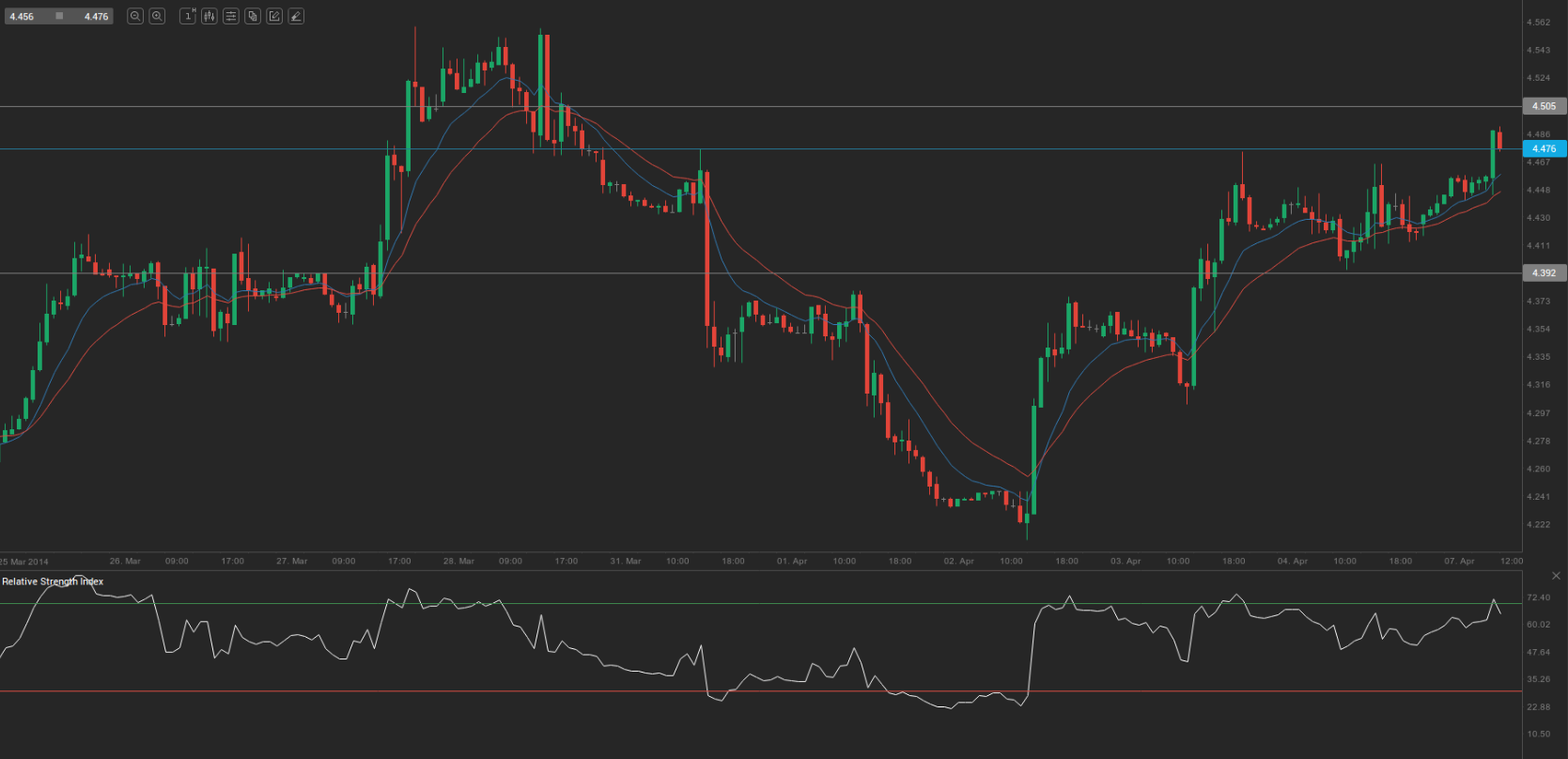Click the edit drawing tool icon

pyautogui.click(x=274, y=16)
